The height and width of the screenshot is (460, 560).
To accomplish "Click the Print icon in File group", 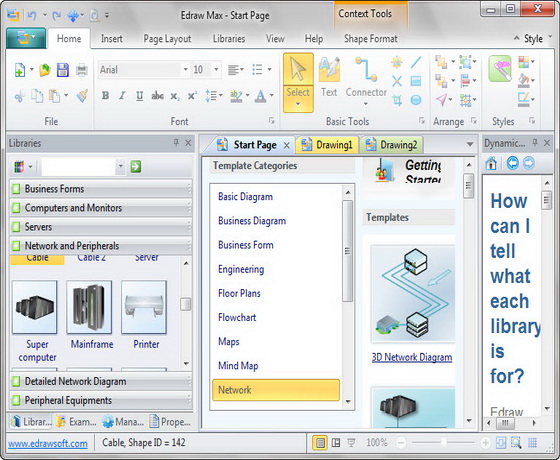I will coord(82,70).
